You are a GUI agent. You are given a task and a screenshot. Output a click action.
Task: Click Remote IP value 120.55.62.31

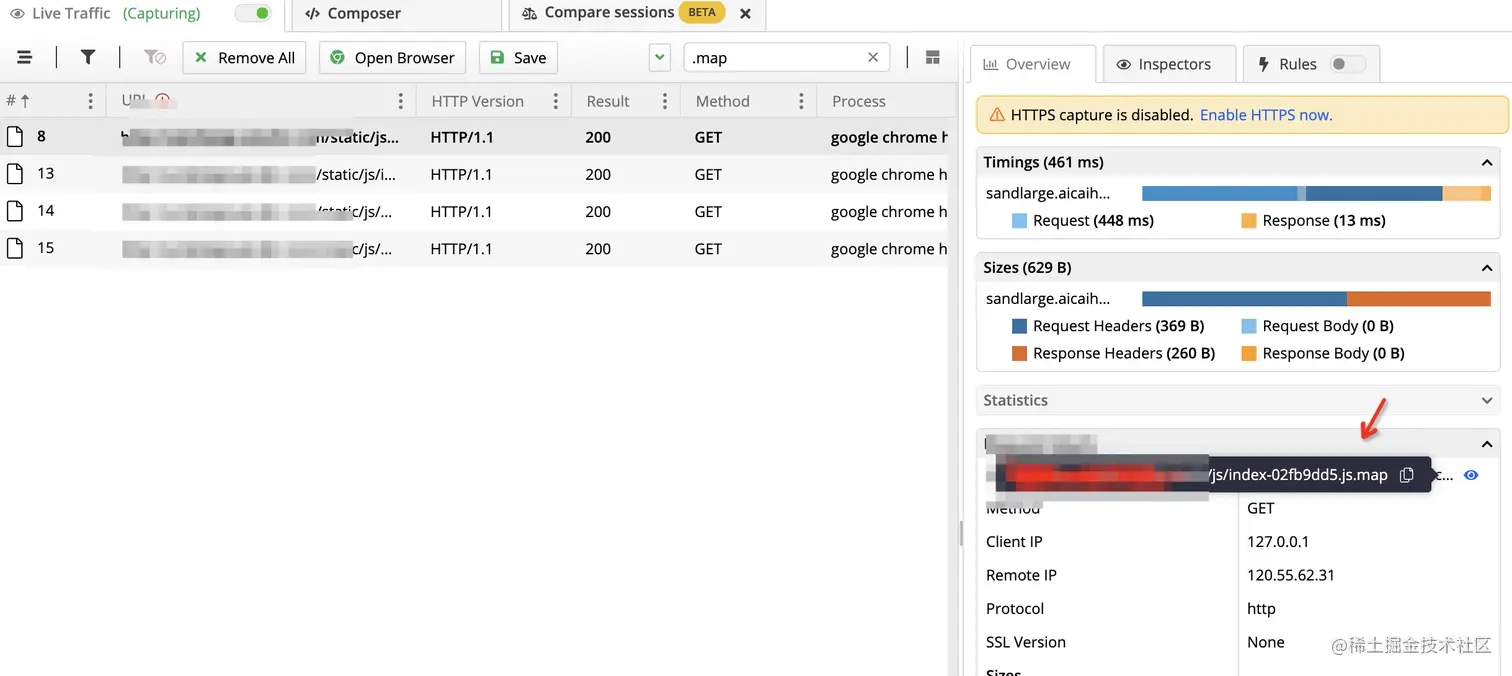pos(1291,575)
